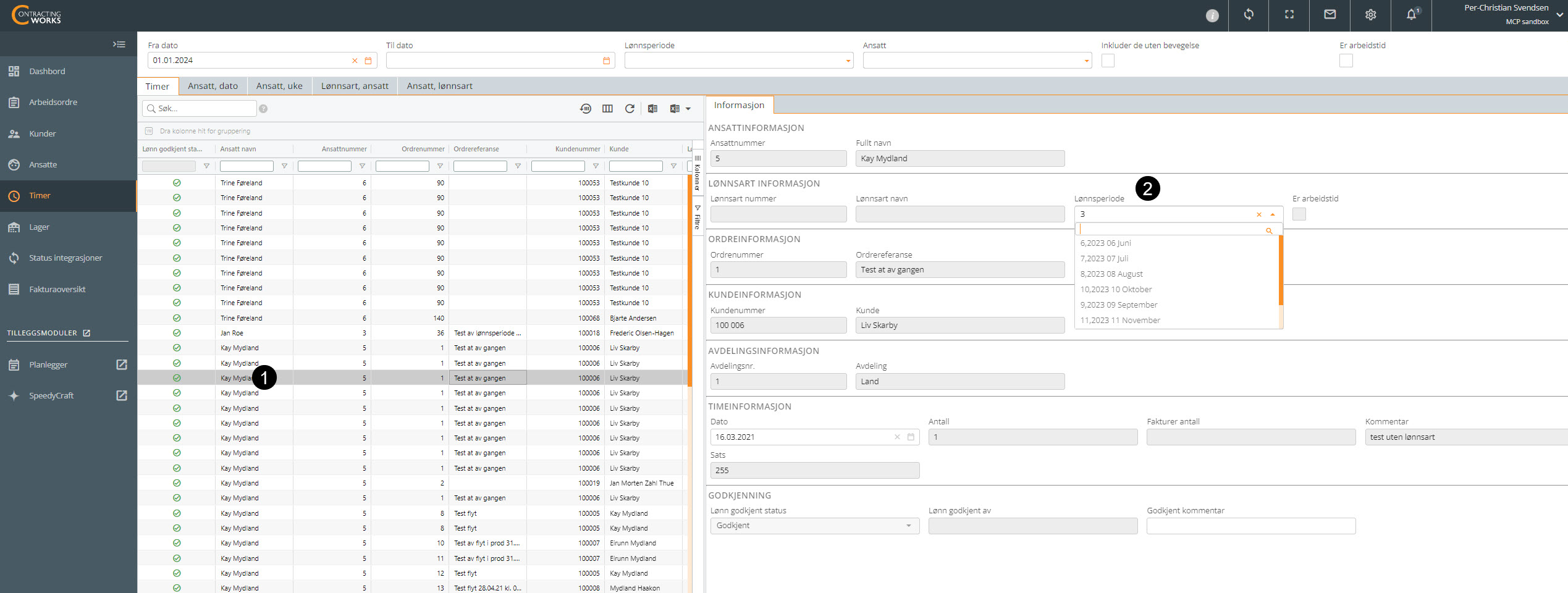Screen dimensions: 1568x593
Task: Open Excel export options dropdown arrow
Action: (688, 109)
